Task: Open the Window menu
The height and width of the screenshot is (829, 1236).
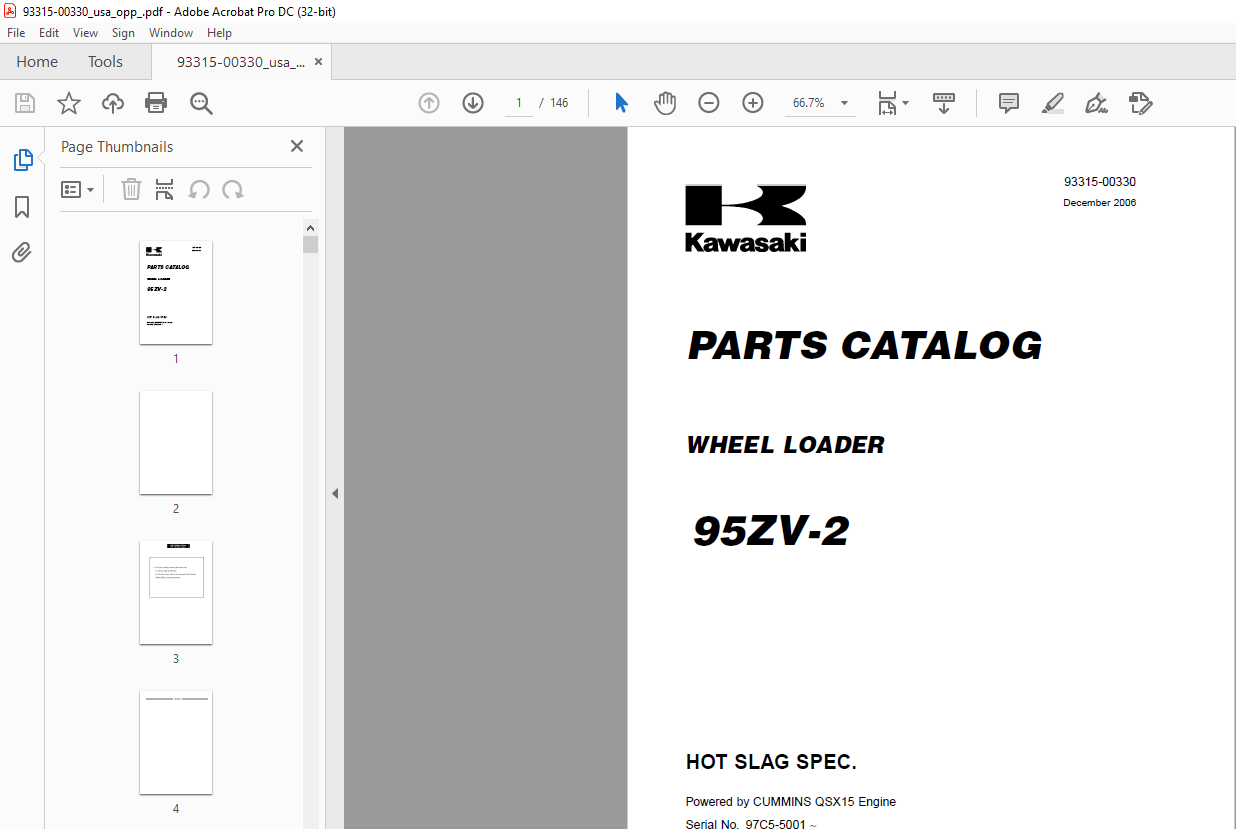Action: pos(171,33)
